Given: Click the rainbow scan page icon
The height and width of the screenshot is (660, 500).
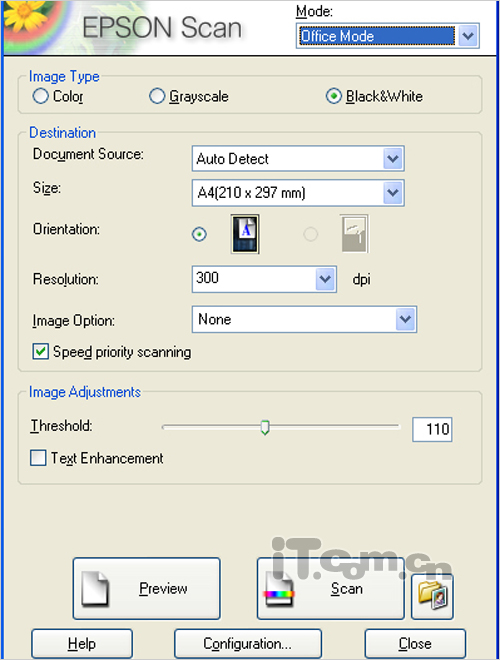Looking at the screenshot, I should 279,589.
